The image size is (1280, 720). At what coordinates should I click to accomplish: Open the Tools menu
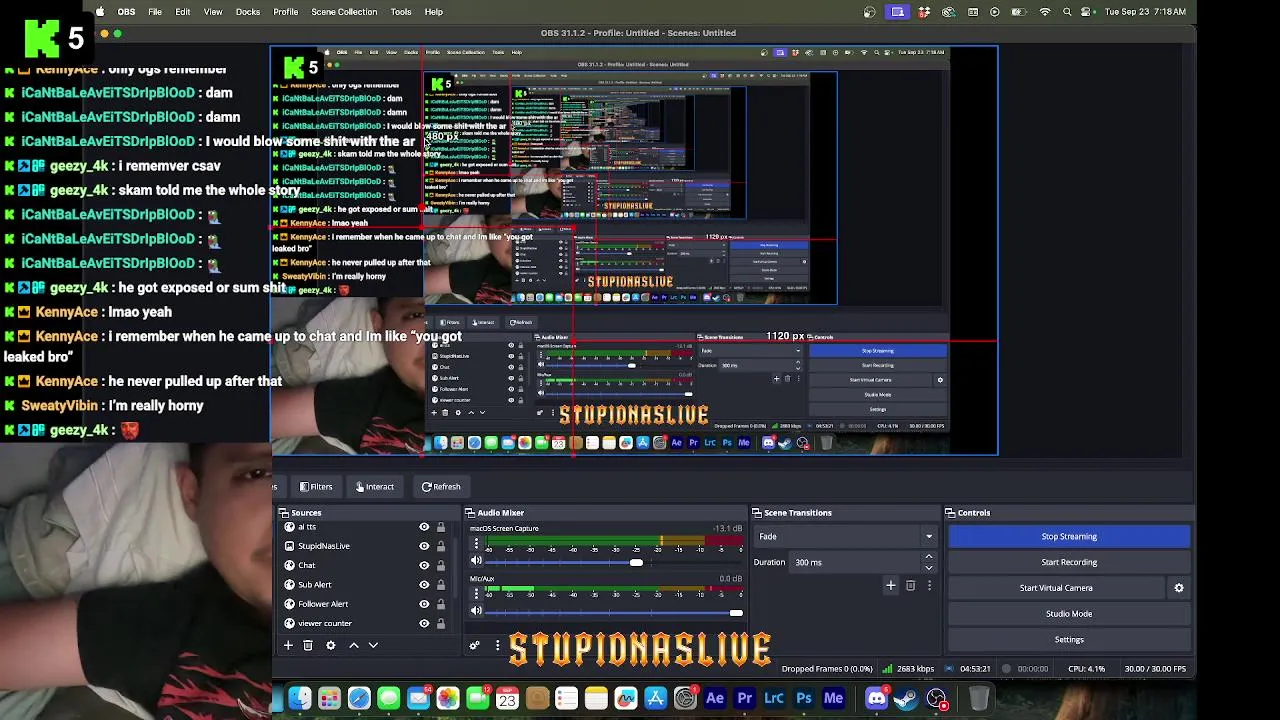click(401, 12)
